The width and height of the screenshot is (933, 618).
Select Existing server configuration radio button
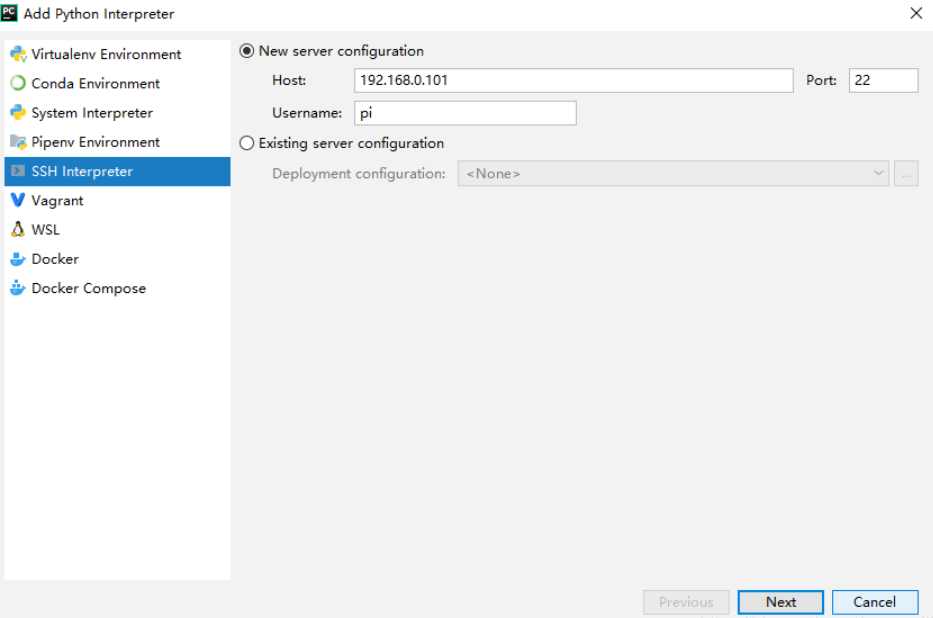click(246, 143)
